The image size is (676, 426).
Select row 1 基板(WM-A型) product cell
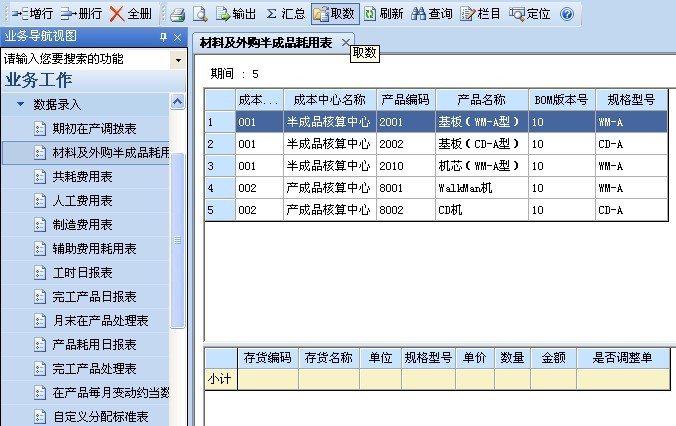(x=482, y=122)
